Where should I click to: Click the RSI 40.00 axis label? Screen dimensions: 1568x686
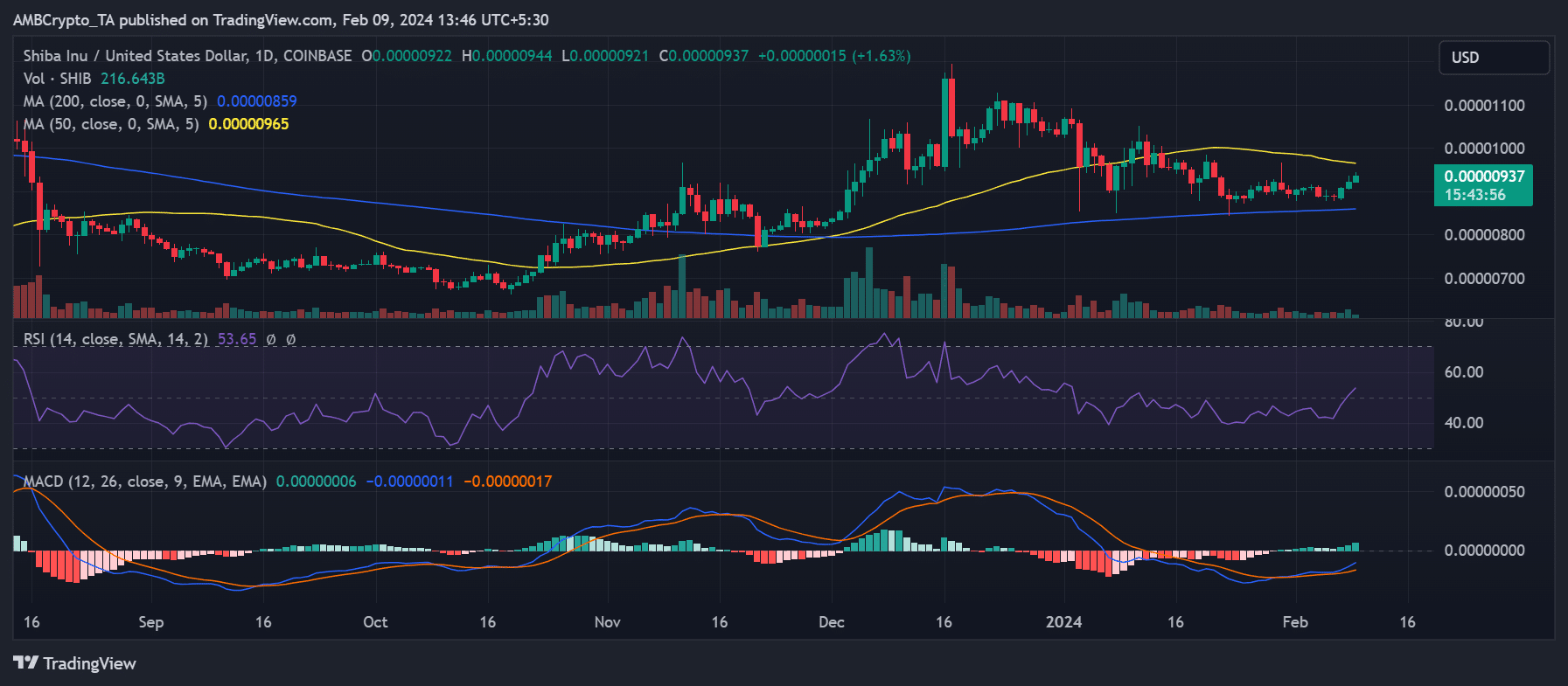point(1464,423)
